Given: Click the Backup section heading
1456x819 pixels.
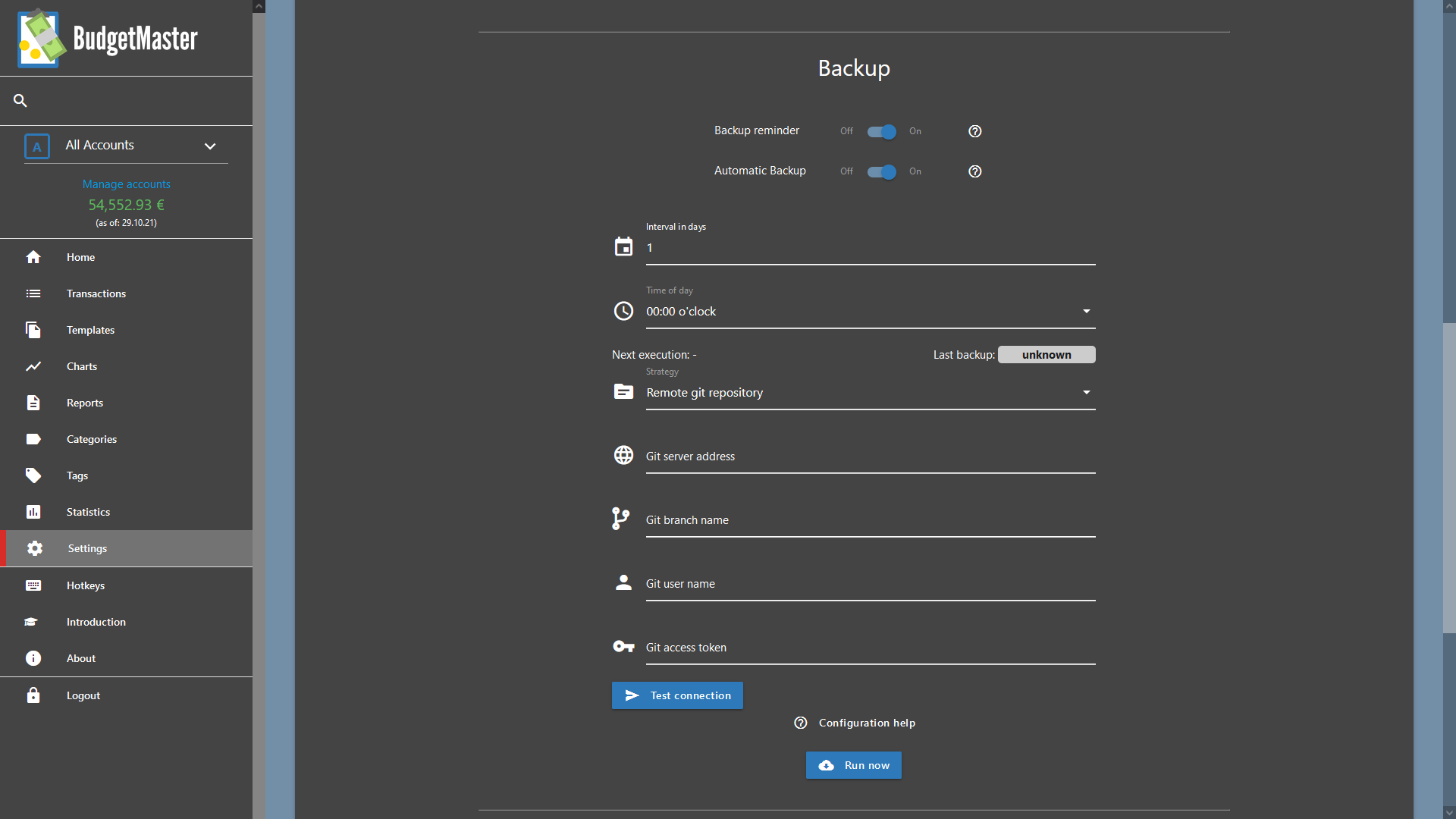Looking at the screenshot, I should (854, 68).
